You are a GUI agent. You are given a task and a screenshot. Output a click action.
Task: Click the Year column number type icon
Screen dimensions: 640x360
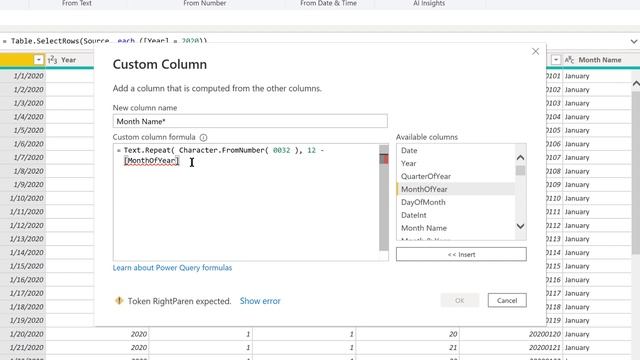52,60
